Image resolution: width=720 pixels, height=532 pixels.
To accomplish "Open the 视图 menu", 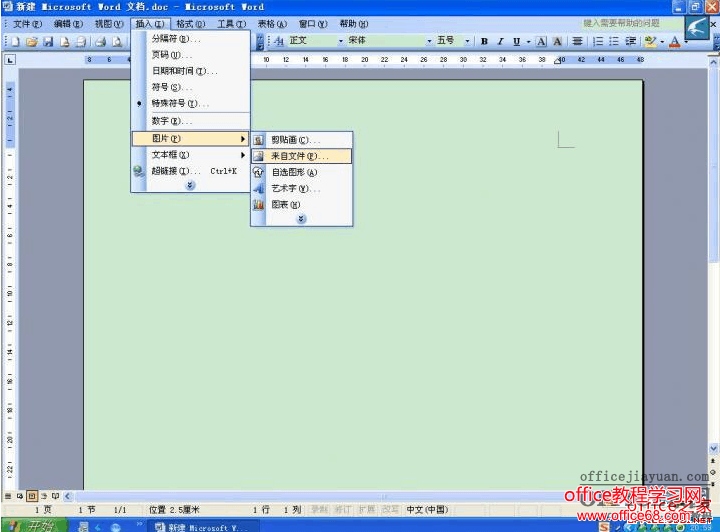I will [x=109, y=24].
